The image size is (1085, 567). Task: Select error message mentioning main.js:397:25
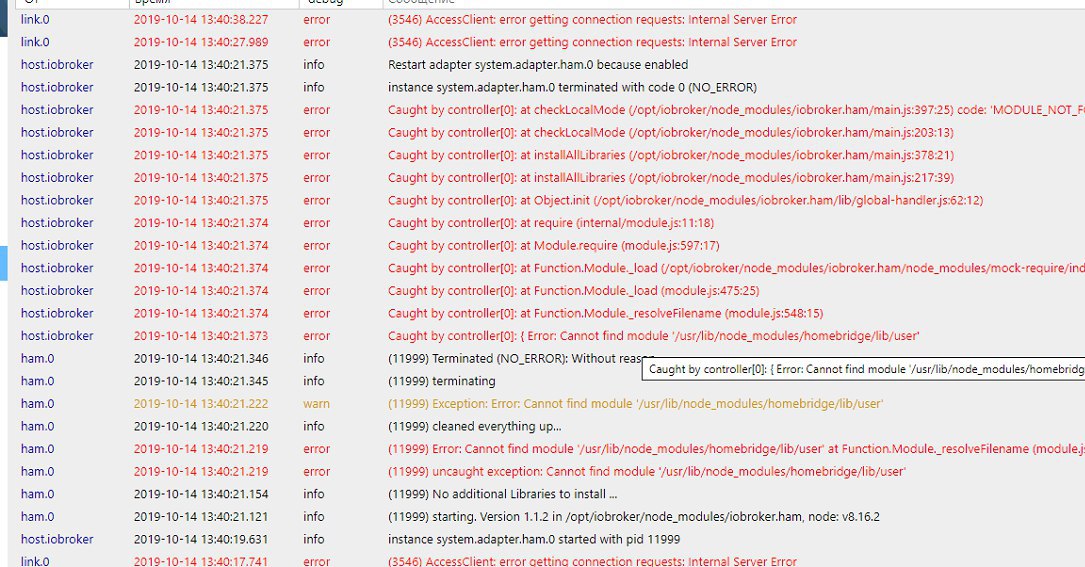point(736,109)
